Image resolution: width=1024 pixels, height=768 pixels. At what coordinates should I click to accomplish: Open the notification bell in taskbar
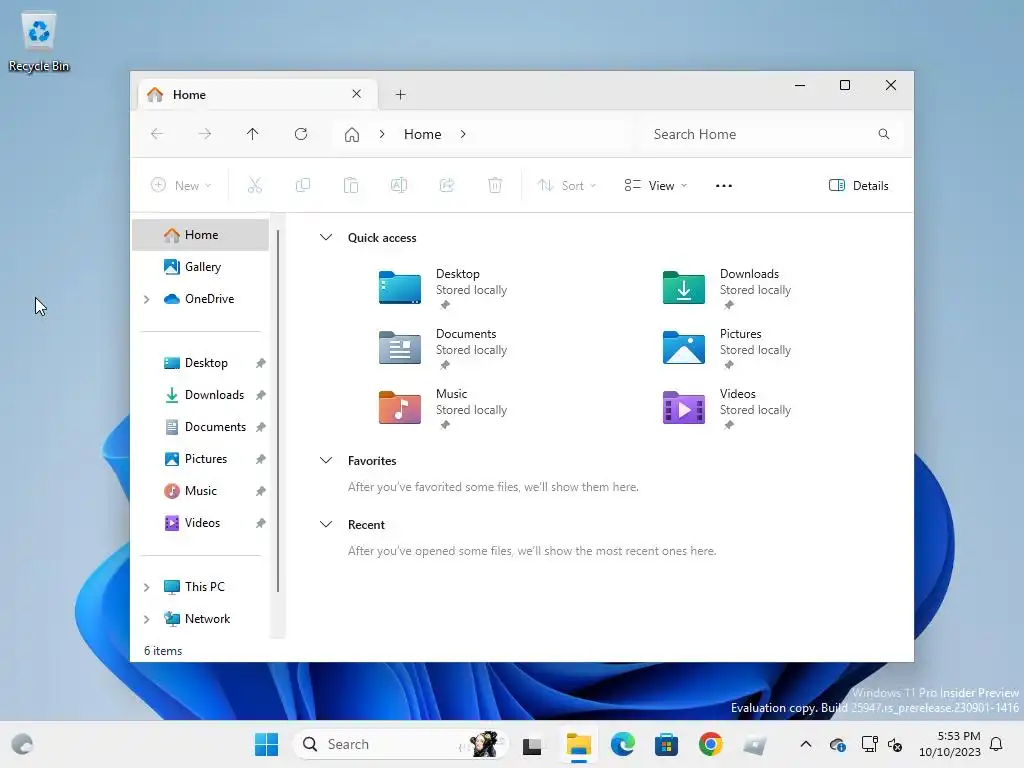coord(996,744)
